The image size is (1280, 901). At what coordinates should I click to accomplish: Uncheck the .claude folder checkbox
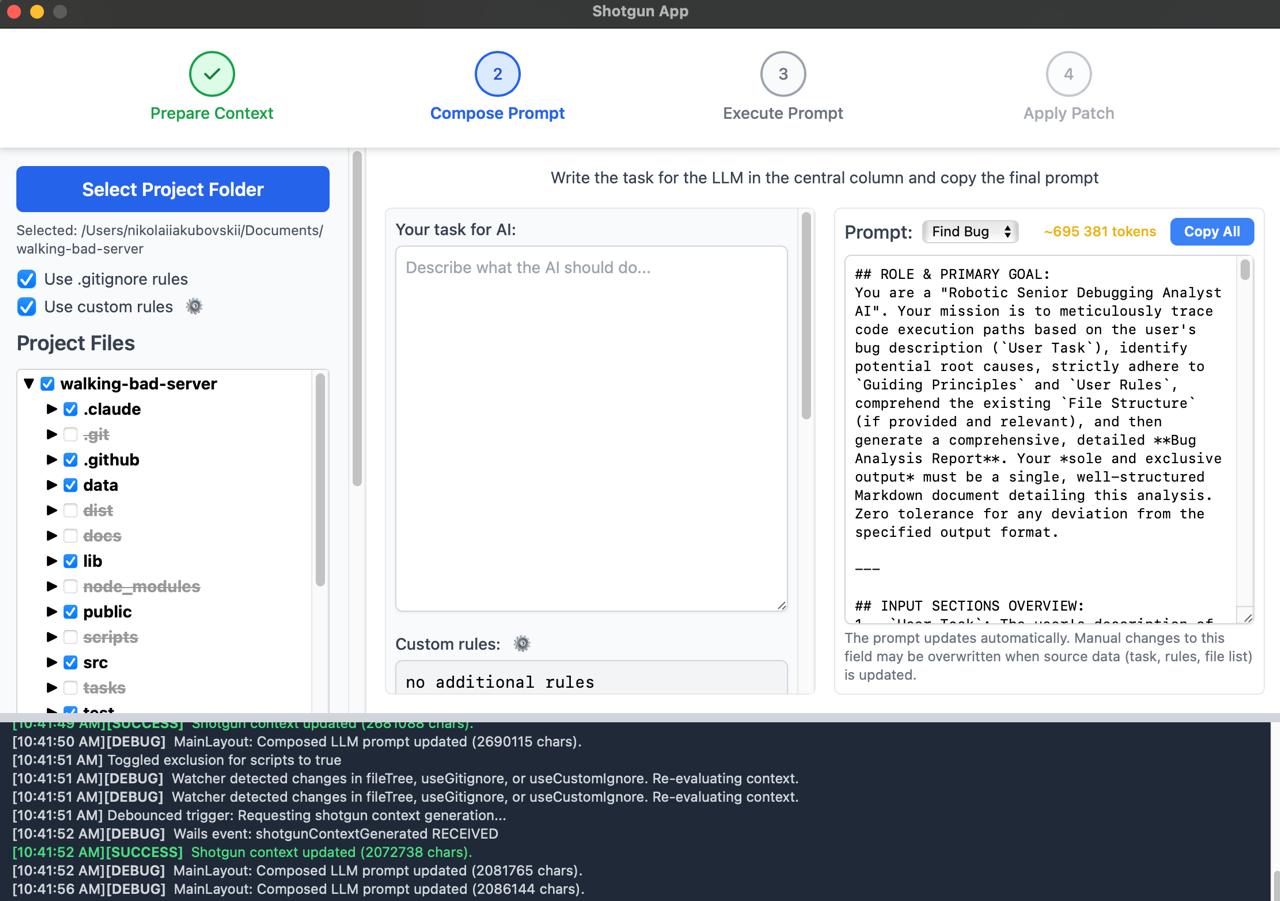tap(70, 409)
